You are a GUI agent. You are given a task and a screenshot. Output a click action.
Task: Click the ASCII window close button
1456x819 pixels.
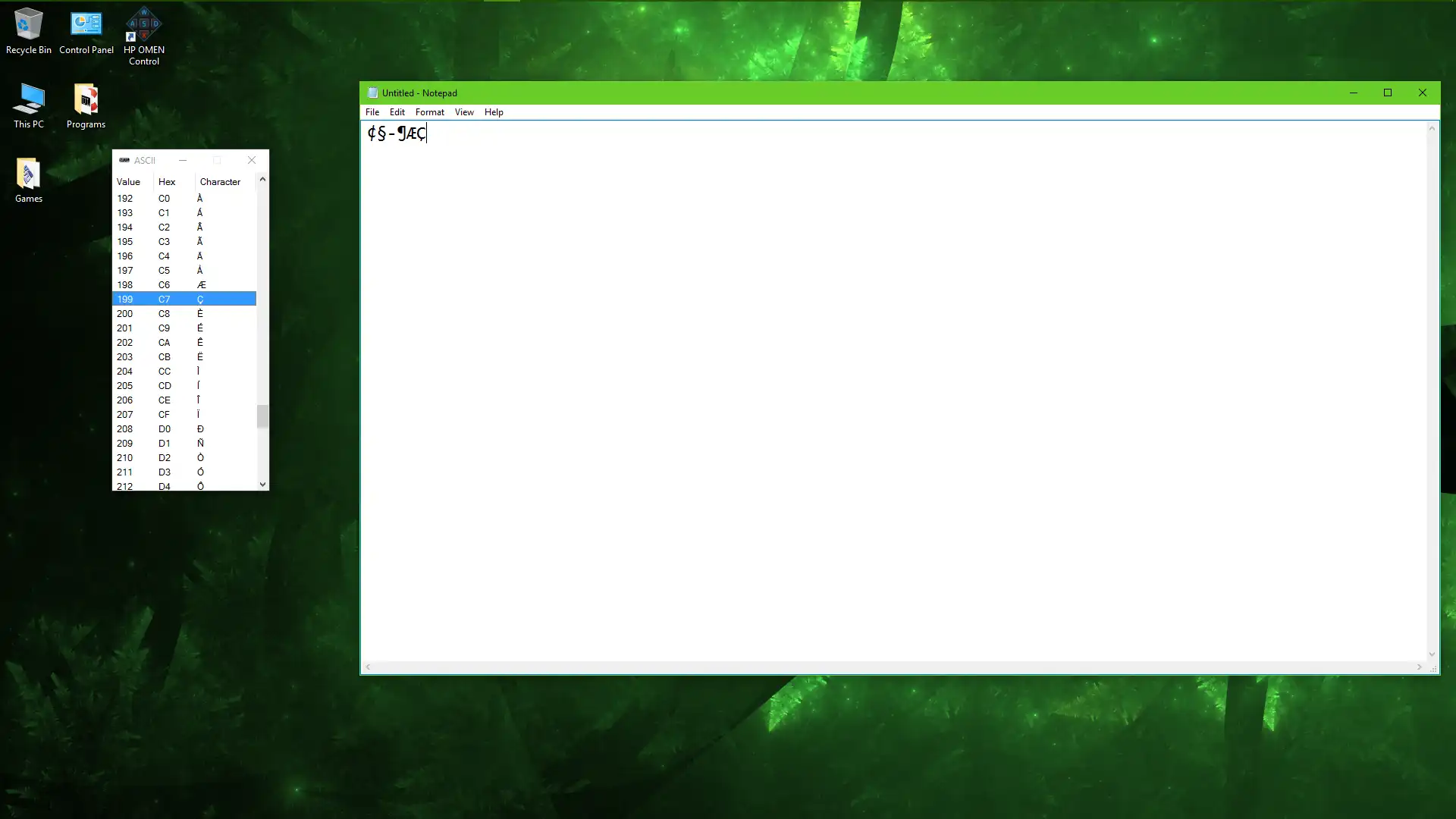tap(251, 160)
